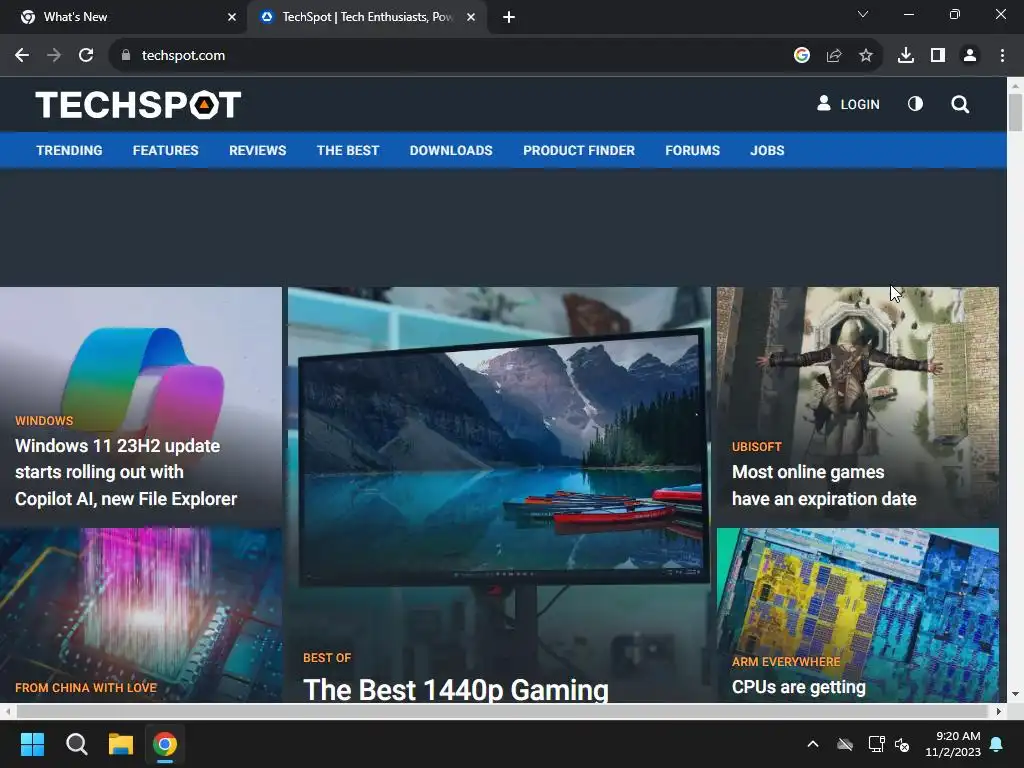
Task: Click the OneDrive cloud tray icon
Action: [x=844, y=744]
